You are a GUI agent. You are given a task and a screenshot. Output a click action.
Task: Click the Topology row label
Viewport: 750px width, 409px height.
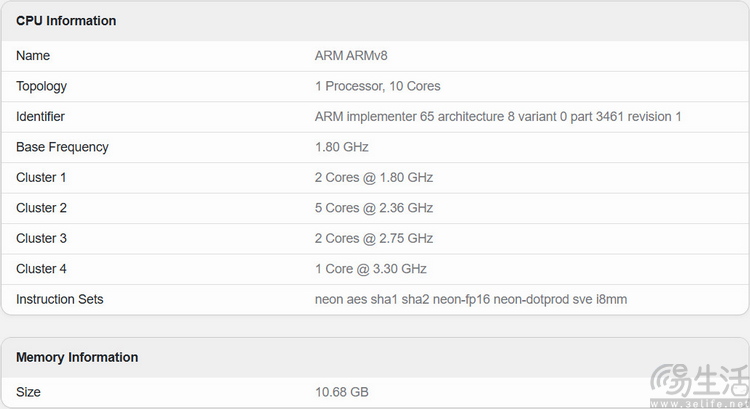click(42, 86)
